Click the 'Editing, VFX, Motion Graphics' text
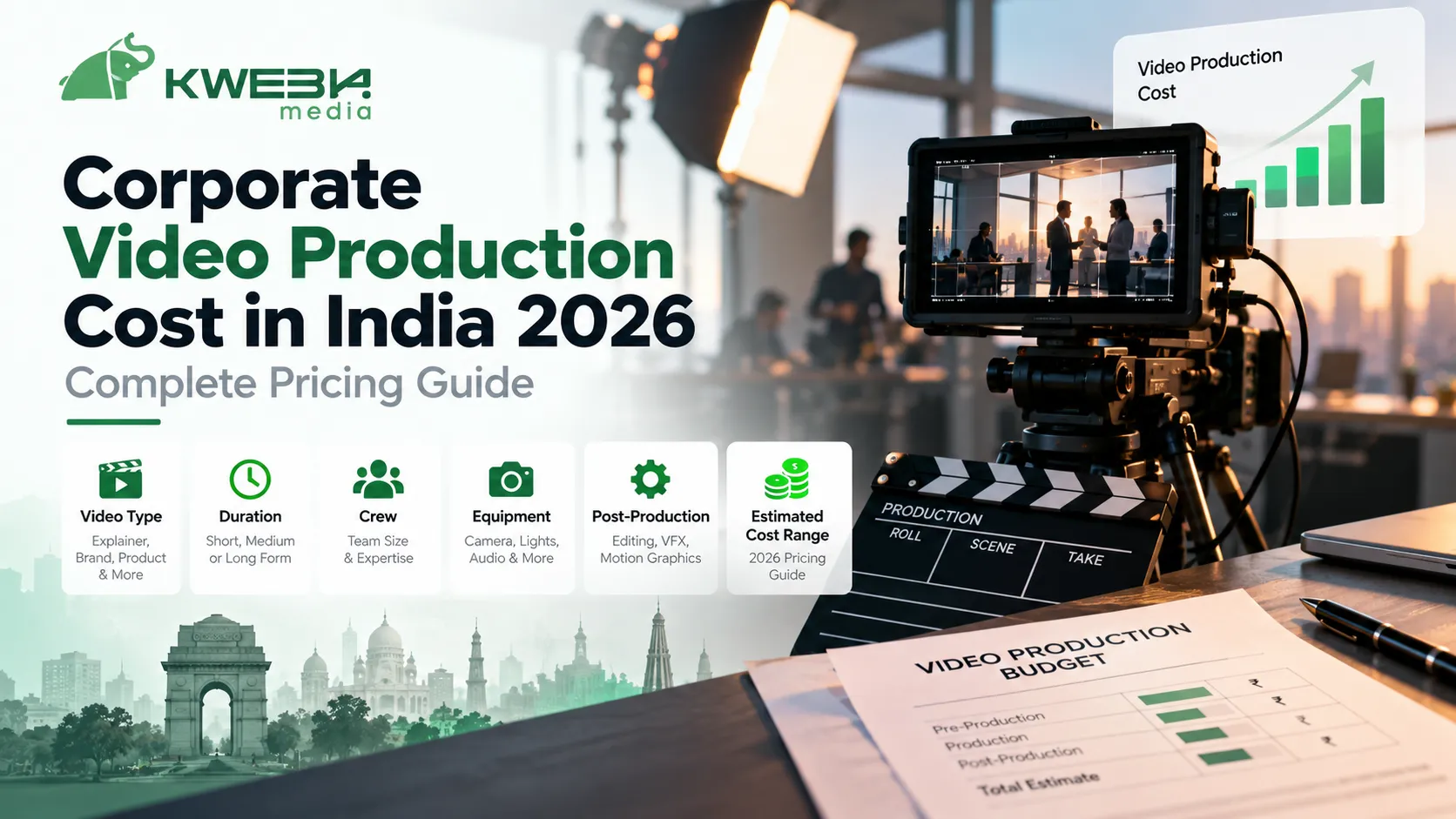 click(650, 549)
